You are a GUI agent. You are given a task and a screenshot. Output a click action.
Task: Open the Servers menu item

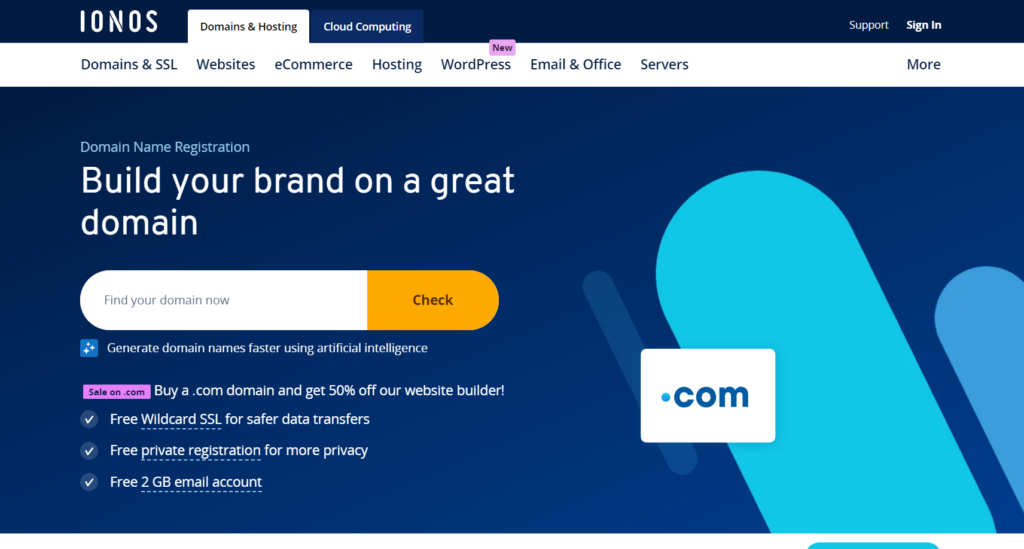(664, 65)
